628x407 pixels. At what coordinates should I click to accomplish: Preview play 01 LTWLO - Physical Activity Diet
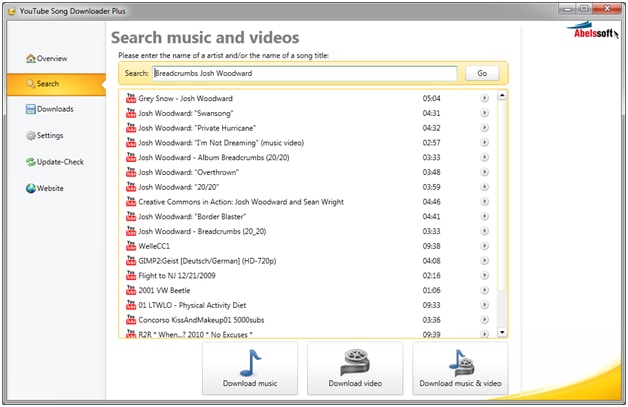pyautogui.click(x=484, y=305)
